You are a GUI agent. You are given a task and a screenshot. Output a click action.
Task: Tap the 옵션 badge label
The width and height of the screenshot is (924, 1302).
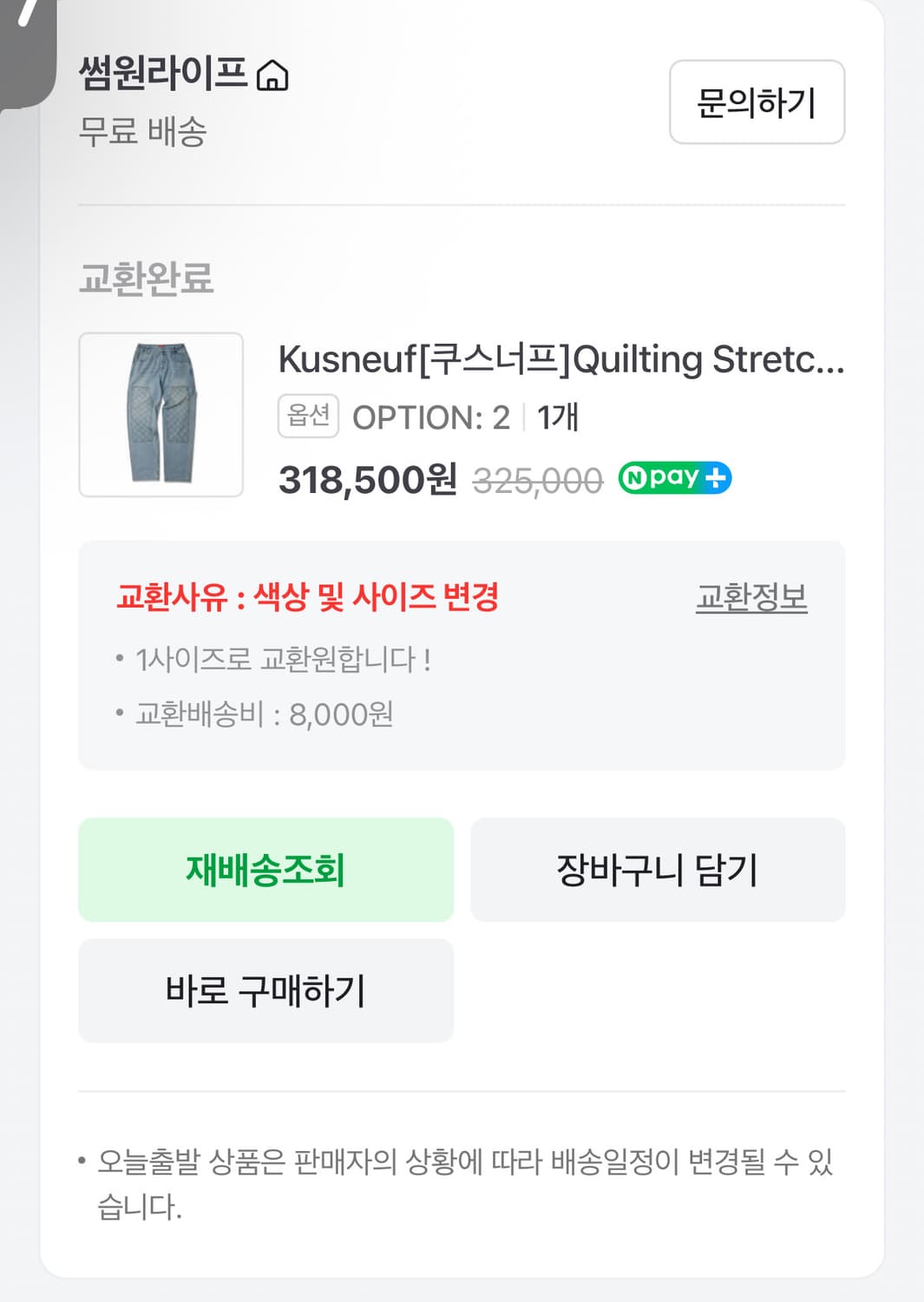pyautogui.click(x=308, y=417)
